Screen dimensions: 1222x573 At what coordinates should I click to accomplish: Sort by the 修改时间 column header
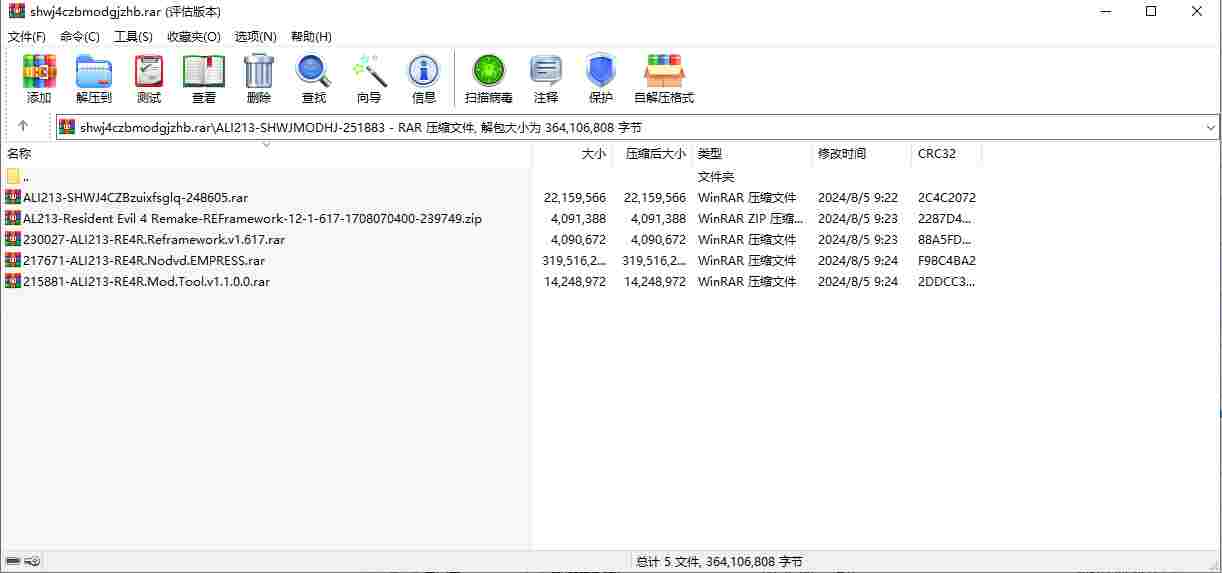tap(862, 154)
